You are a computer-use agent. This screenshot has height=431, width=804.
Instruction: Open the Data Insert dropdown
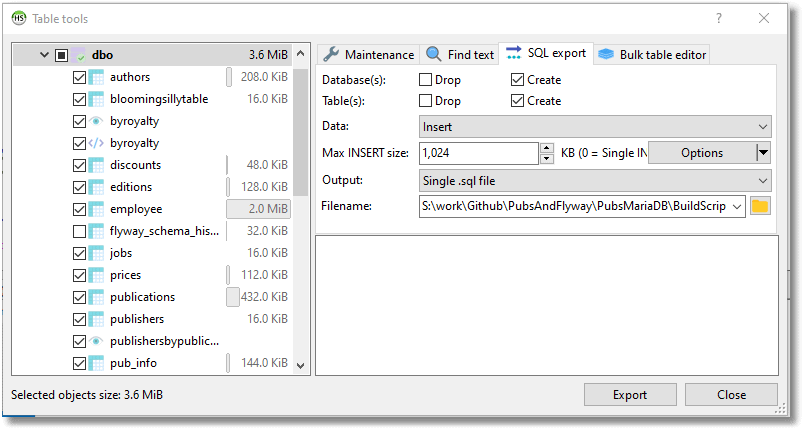[594, 127]
